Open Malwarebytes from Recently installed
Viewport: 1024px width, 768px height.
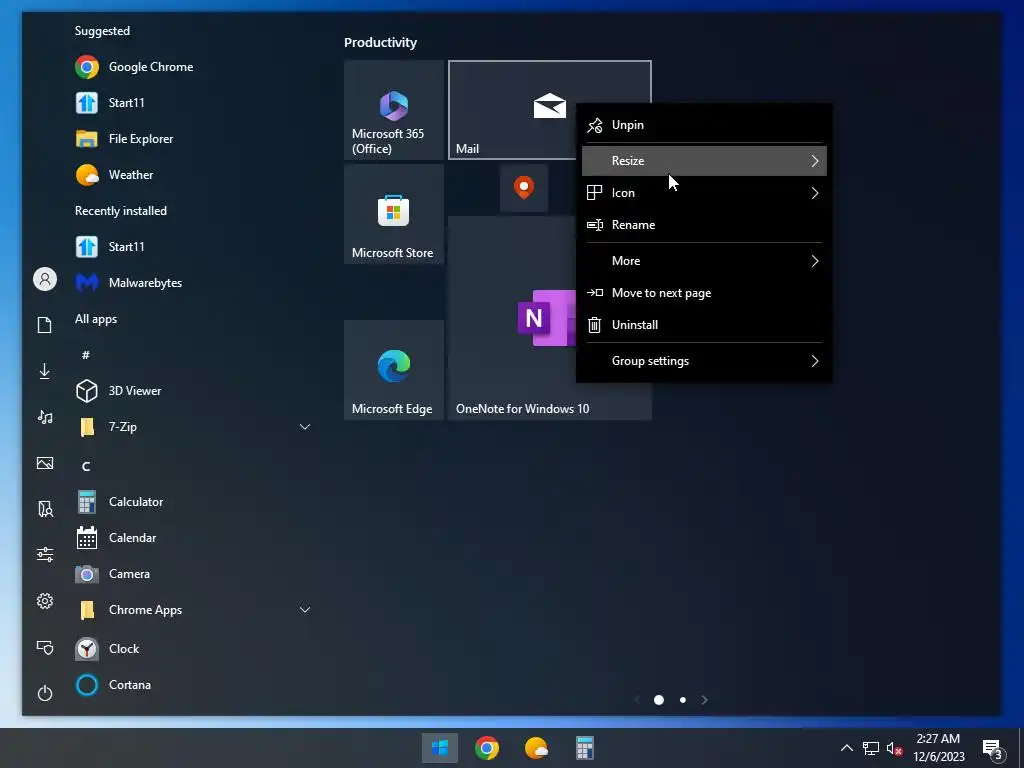tap(129, 282)
